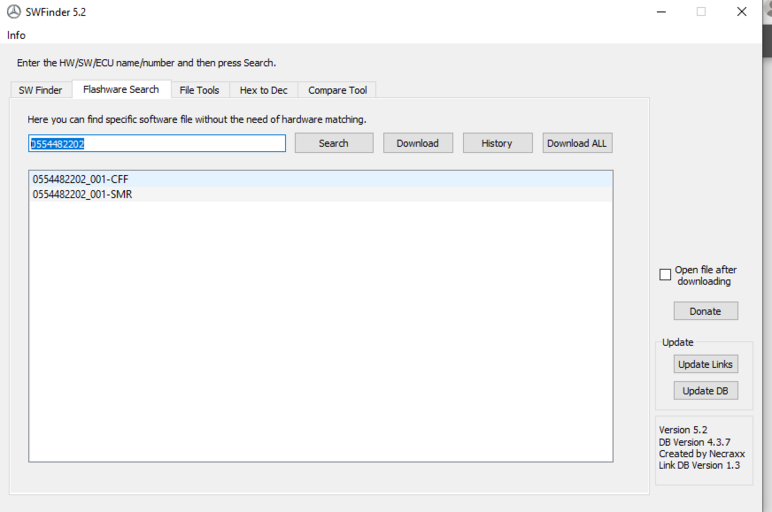Click the Donate button
The height and width of the screenshot is (512, 772).
(x=705, y=311)
